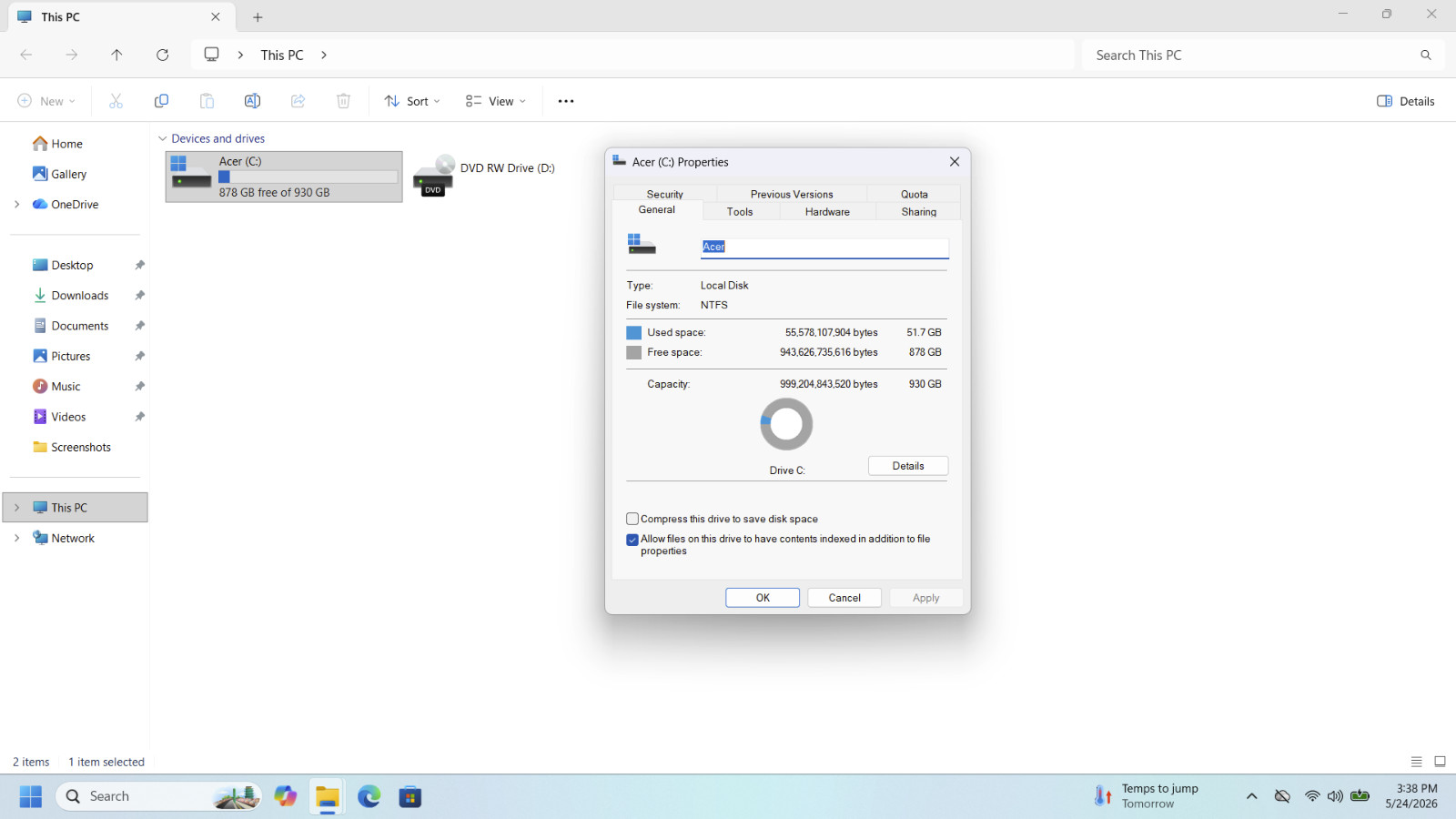
Task: Show hidden tray icons chevron
Action: pyautogui.click(x=1252, y=796)
